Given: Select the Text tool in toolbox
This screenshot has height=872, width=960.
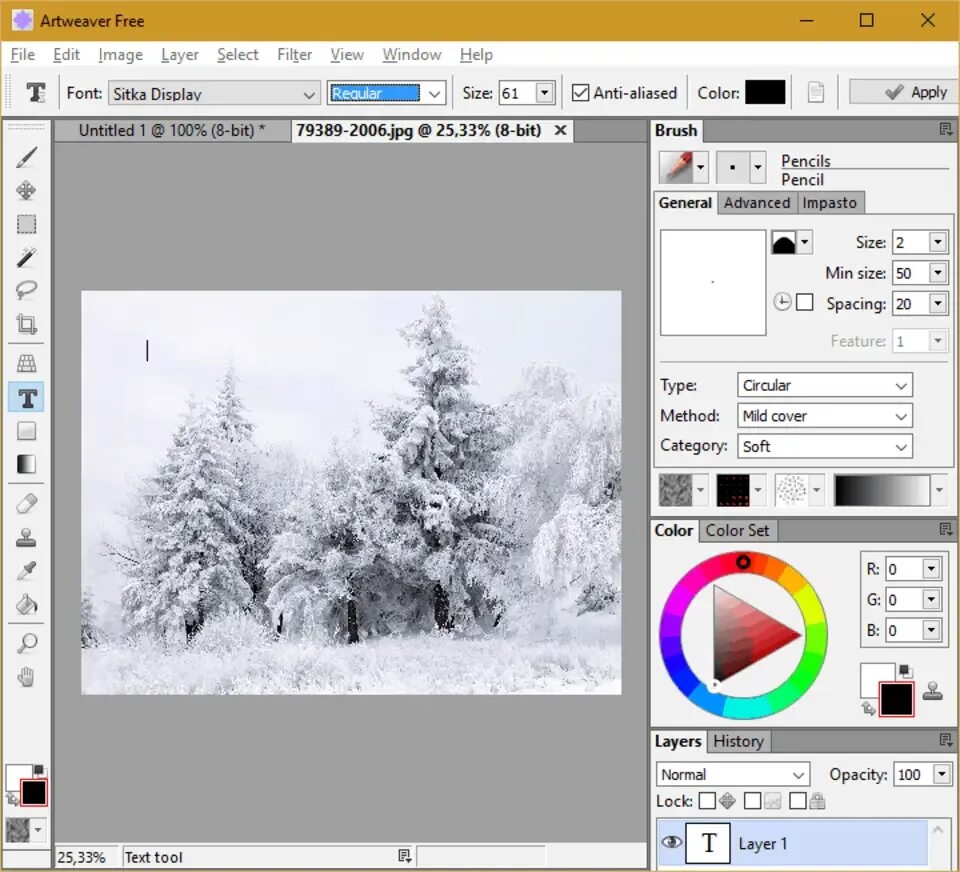Looking at the screenshot, I should click(x=26, y=398).
